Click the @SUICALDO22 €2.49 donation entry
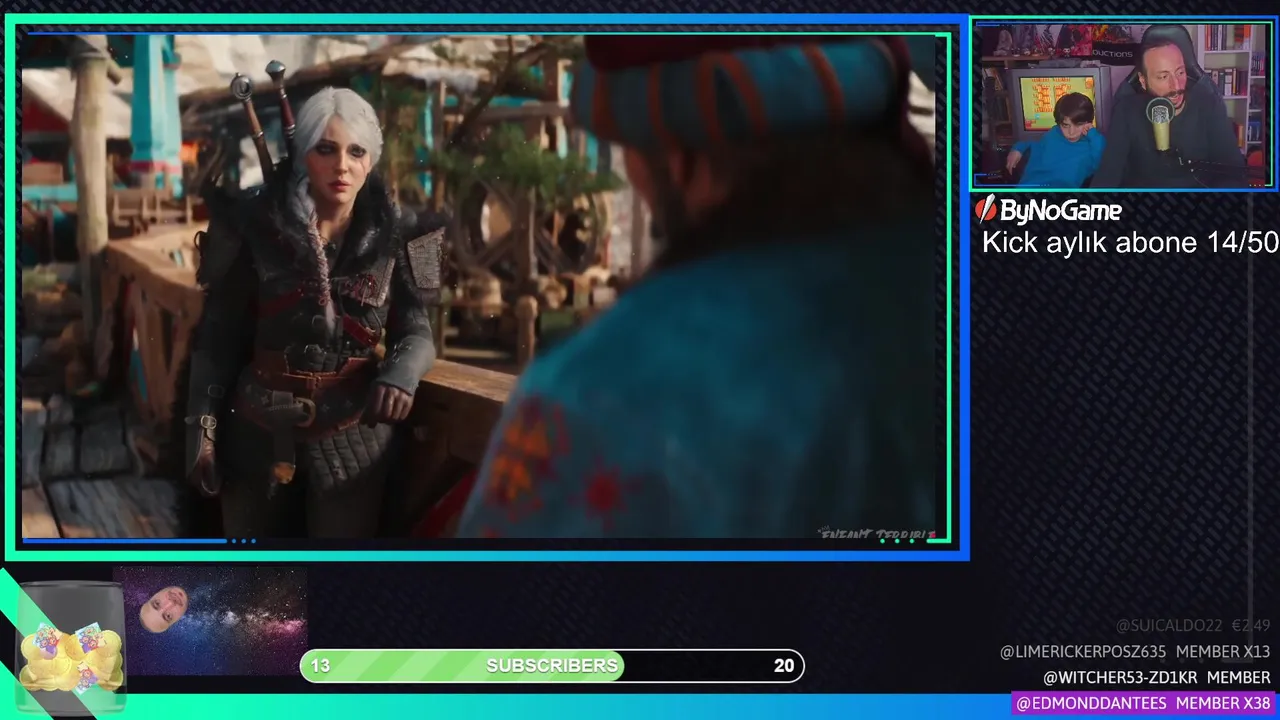This screenshot has width=1280, height=720. 1192,625
